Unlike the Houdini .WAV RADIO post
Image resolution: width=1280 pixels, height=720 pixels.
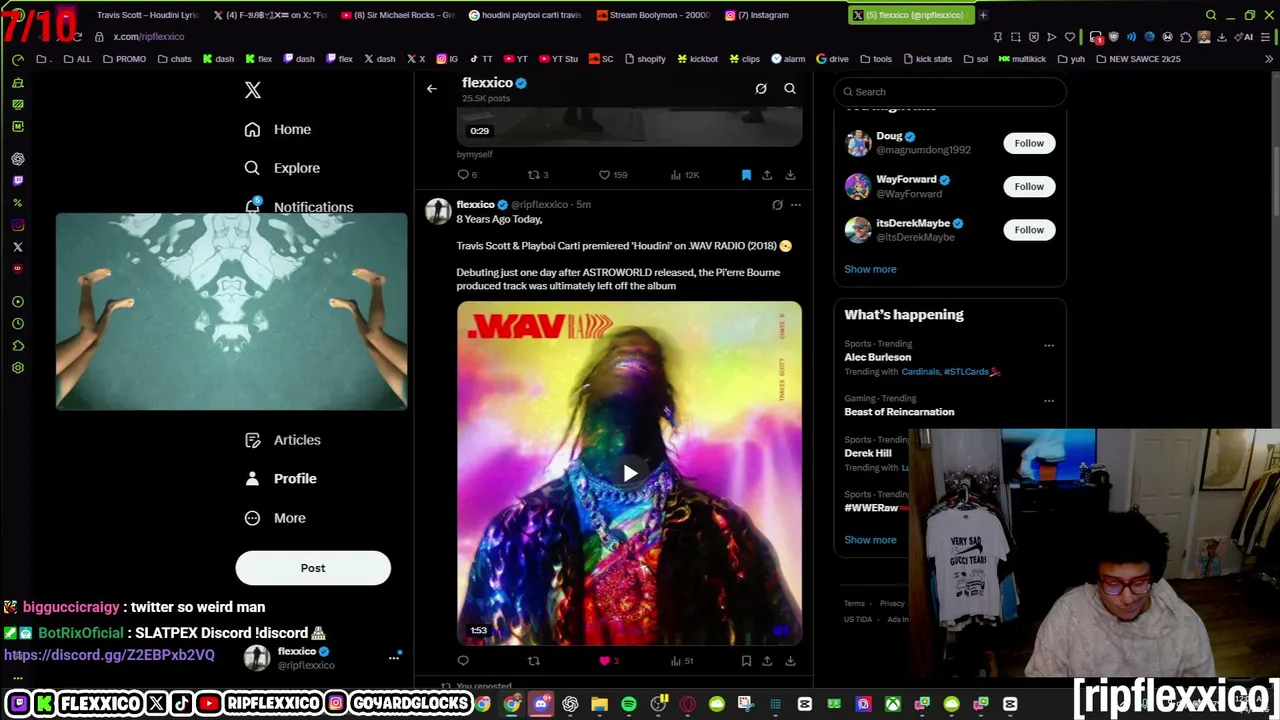click(x=608, y=661)
